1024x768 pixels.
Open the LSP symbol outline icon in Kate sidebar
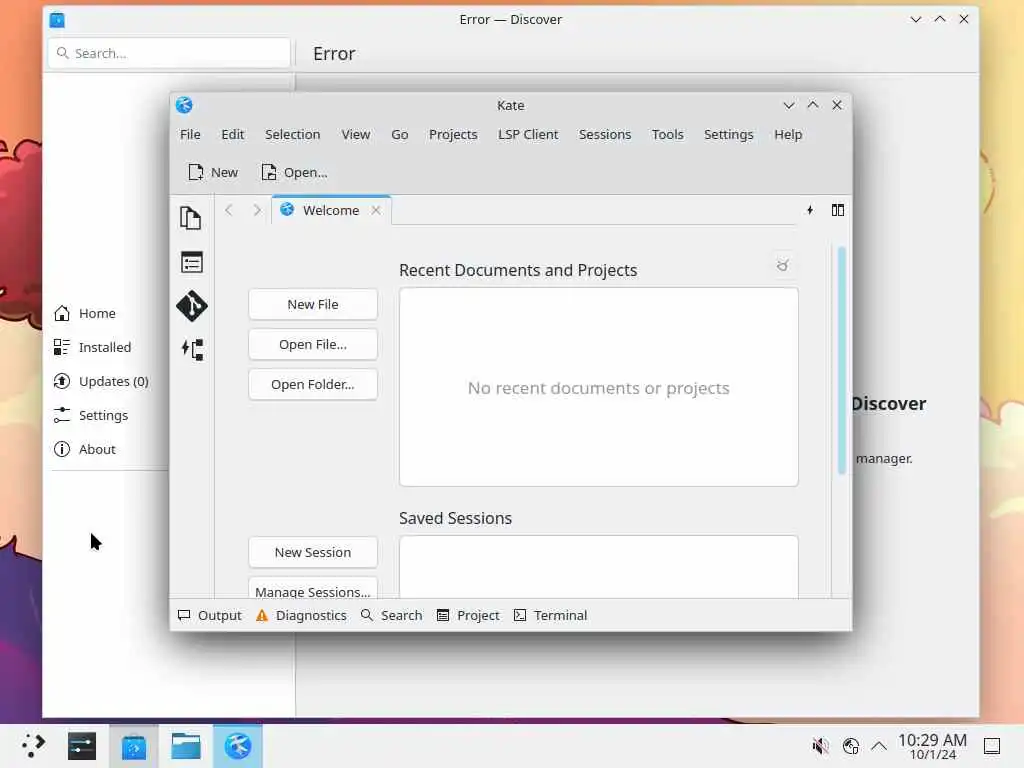point(192,349)
